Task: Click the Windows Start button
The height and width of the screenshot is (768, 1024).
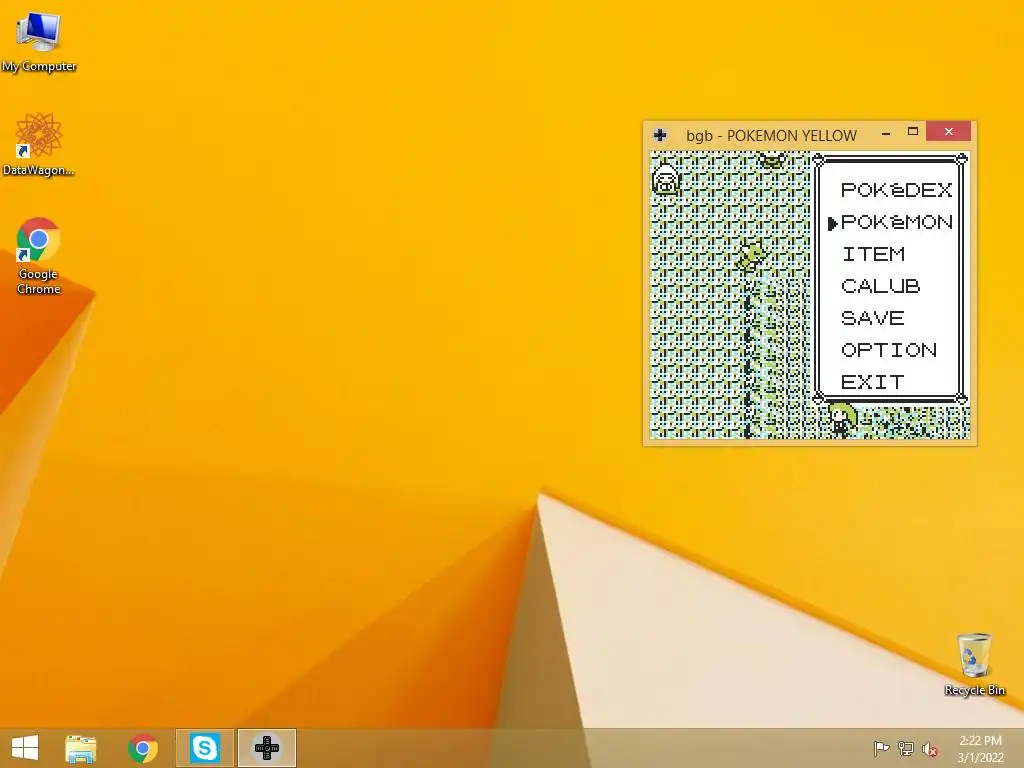Action: pos(25,748)
